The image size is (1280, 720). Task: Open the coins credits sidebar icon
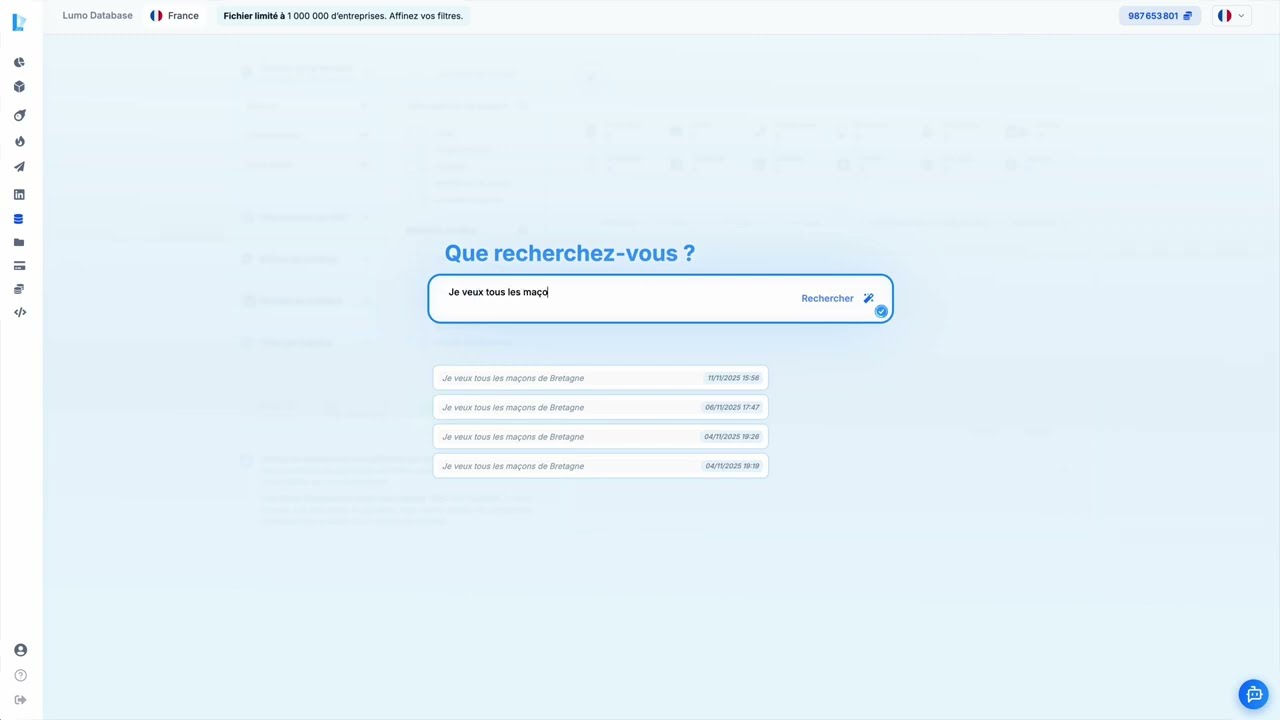point(19,289)
